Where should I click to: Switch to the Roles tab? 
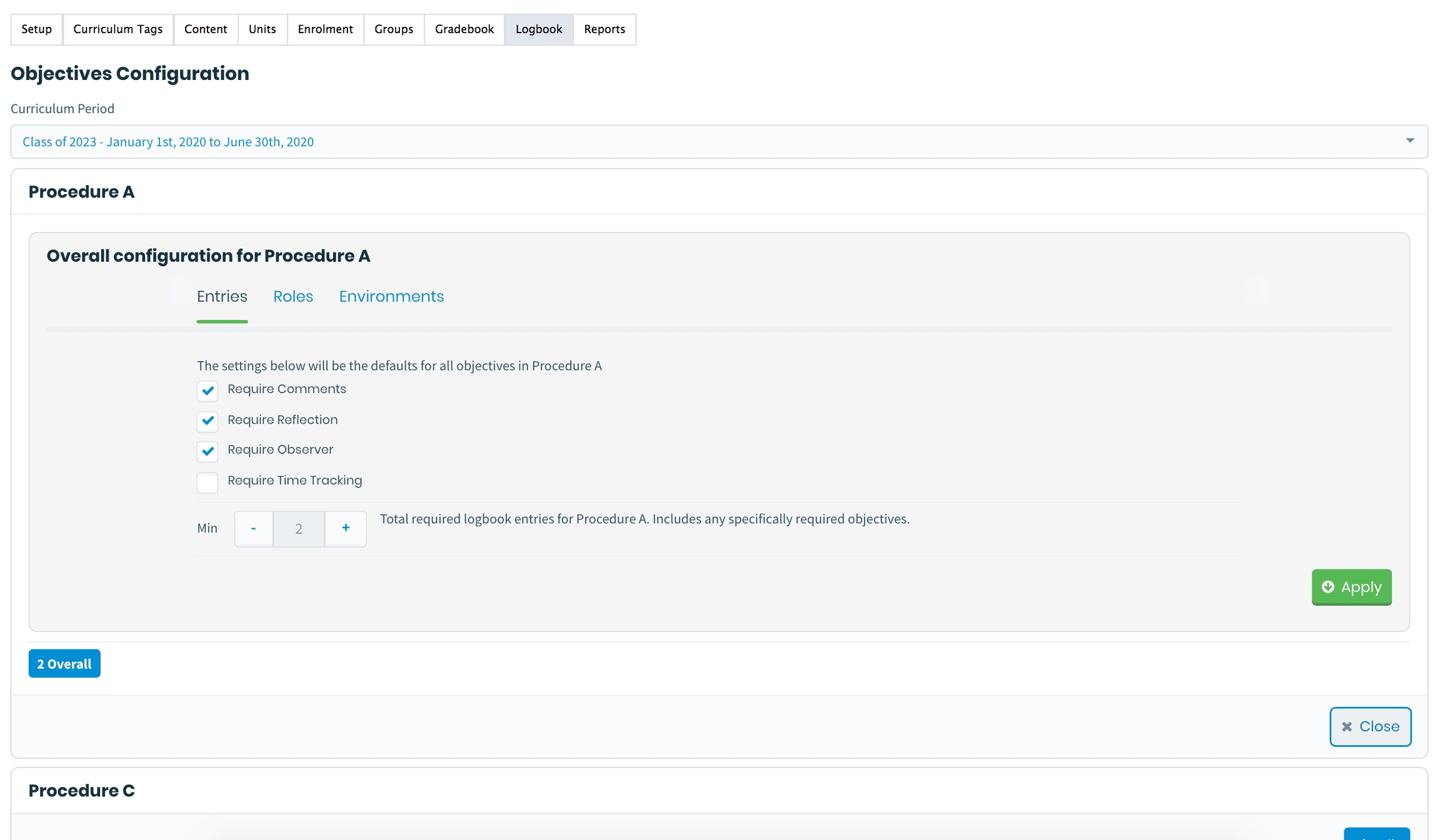(x=292, y=296)
